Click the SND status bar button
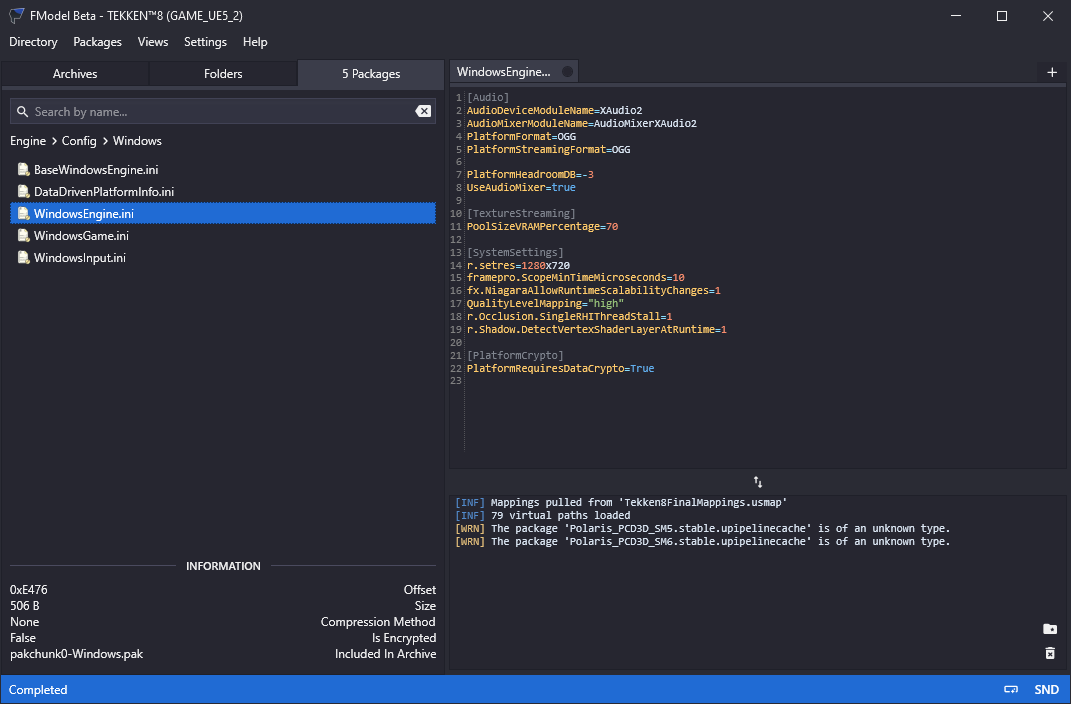Viewport: 1071px width, 704px height. 1046,690
